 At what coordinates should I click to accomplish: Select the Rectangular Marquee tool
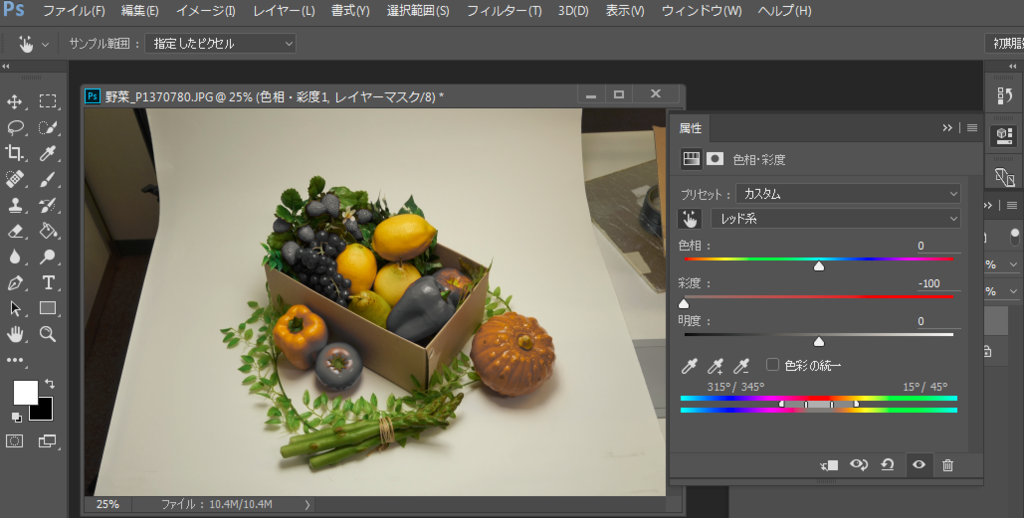click(48, 101)
